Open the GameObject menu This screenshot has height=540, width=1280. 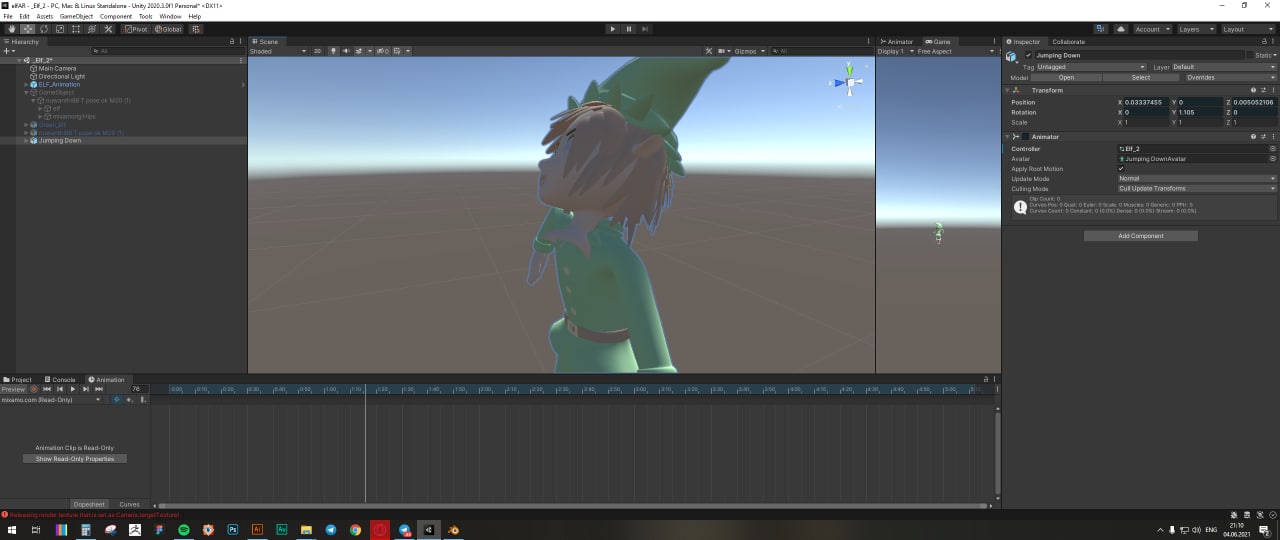(x=76, y=17)
